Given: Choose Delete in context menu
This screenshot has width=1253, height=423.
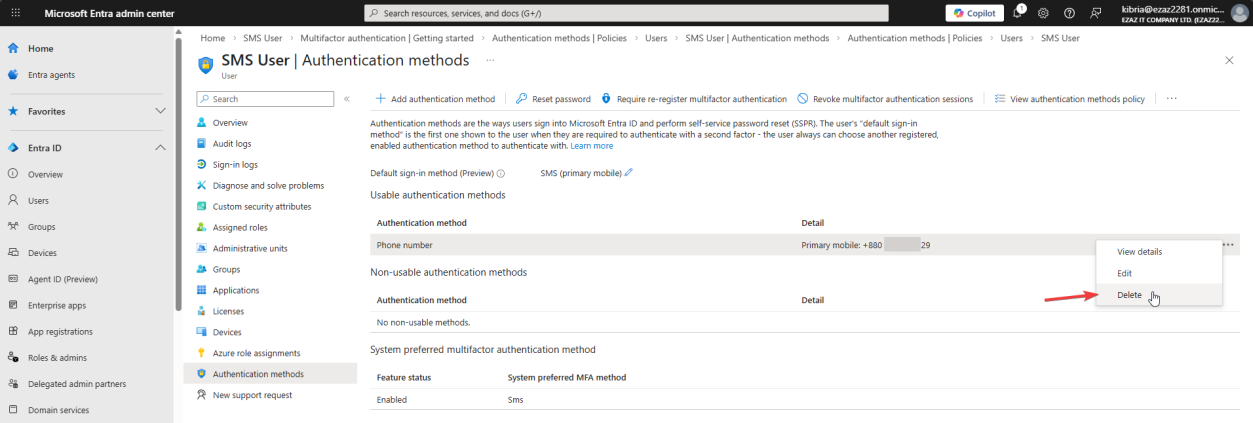Looking at the screenshot, I should 1159,294.
